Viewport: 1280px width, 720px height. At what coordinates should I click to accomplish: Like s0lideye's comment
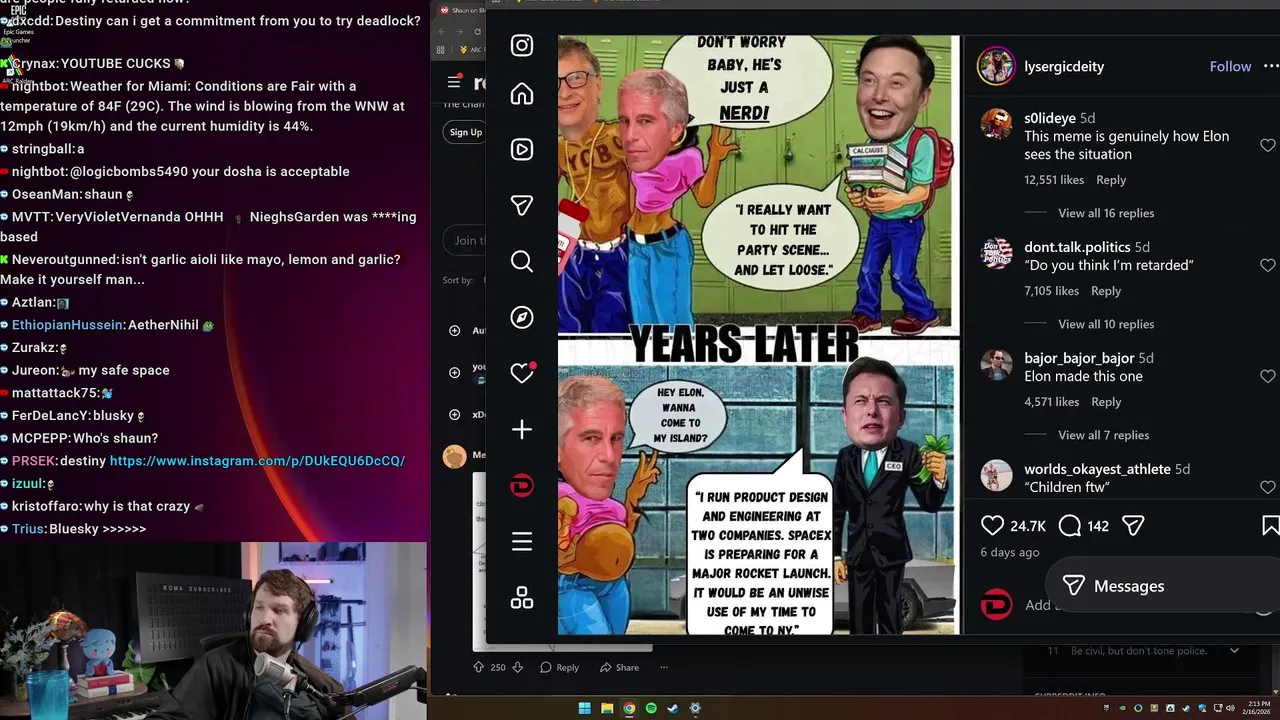(x=1268, y=145)
